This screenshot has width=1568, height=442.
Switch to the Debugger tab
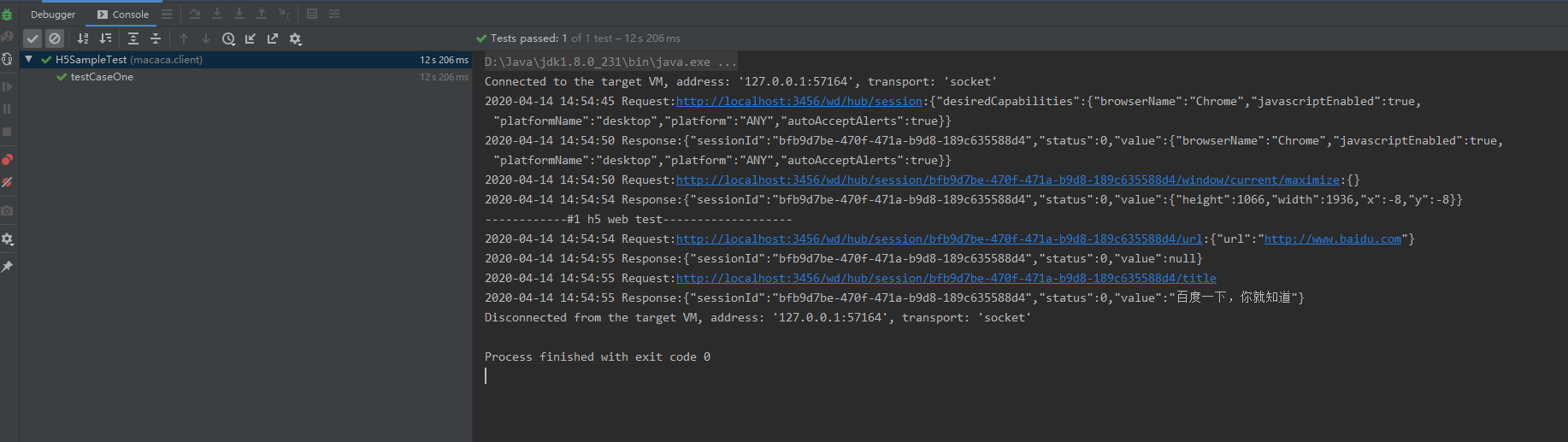(53, 15)
